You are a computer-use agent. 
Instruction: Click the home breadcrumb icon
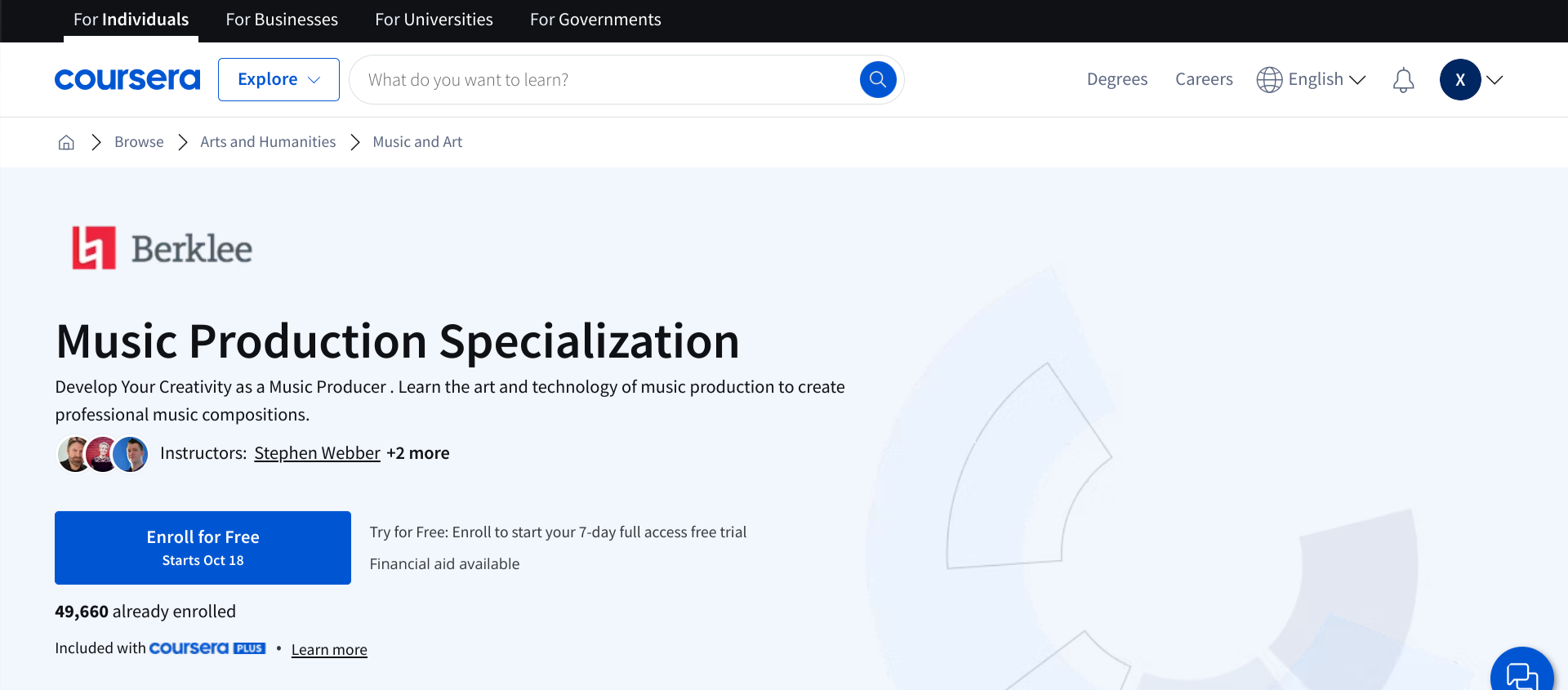66,142
